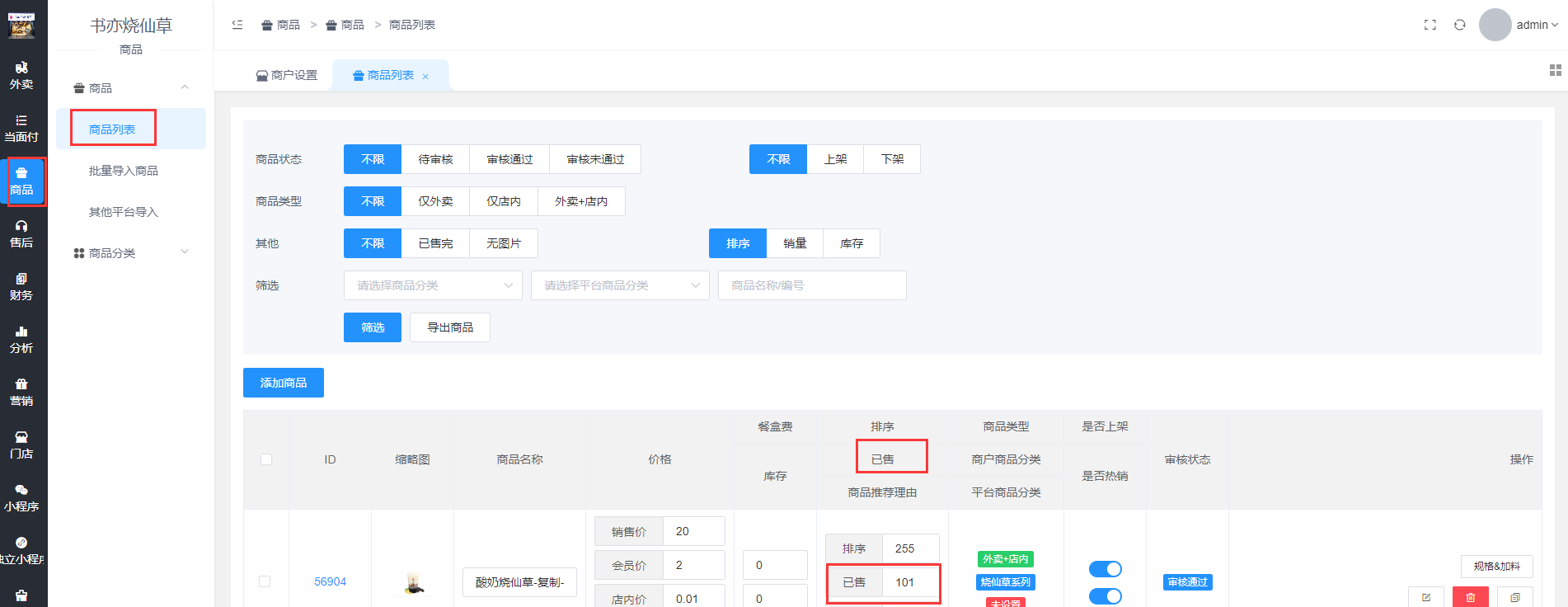Open the 小程序 sidebar section
The image size is (1568, 607).
(x=21, y=498)
